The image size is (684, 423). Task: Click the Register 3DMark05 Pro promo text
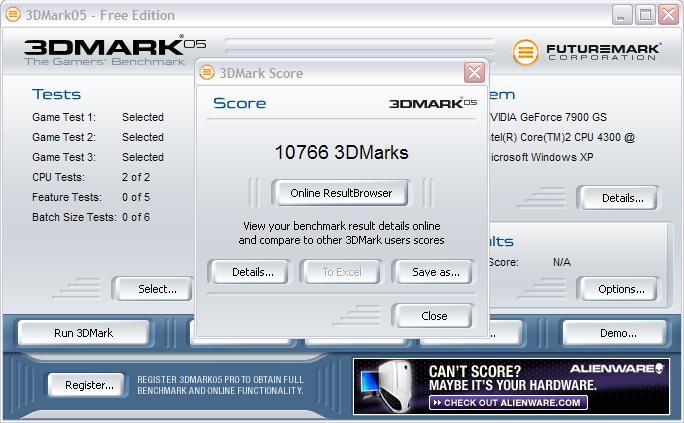pyautogui.click(x=220, y=385)
